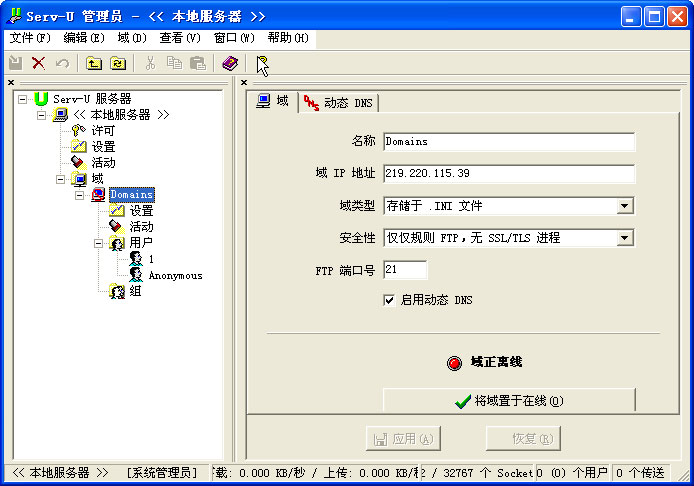
Task: Open the 编辑(E) menu
Action: click(x=84, y=38)
